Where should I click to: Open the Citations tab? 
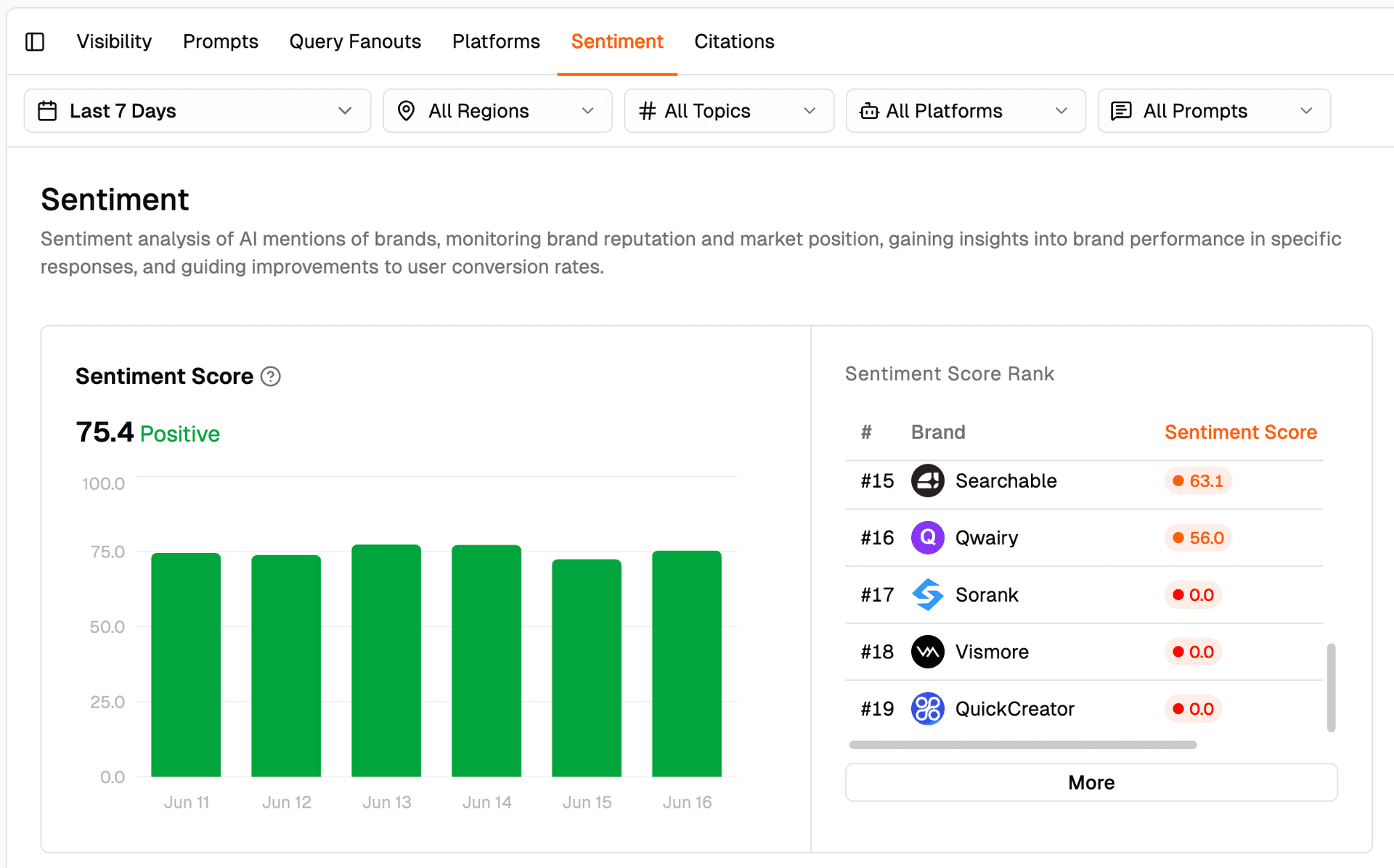tap(734, 41)
